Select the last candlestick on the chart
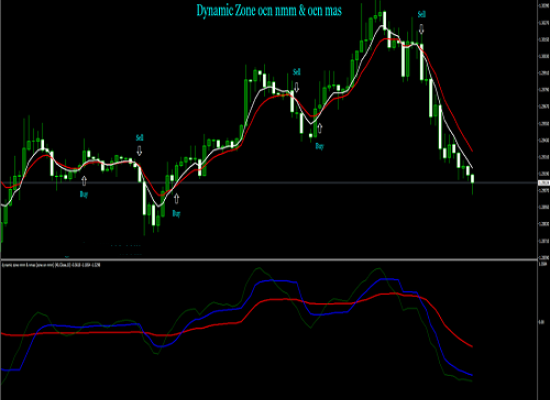Screen dimensions: 550x400 pos(472,181)
